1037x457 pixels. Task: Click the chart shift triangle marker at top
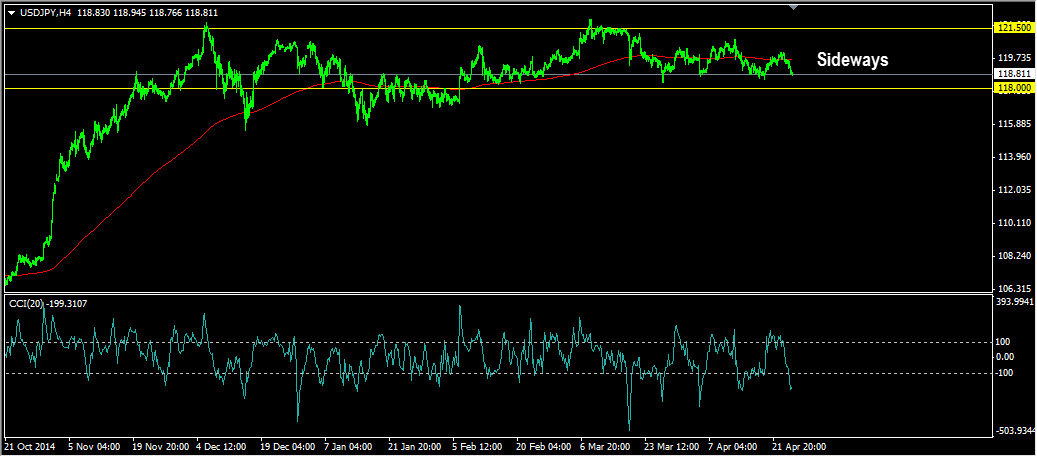(794, 8)
